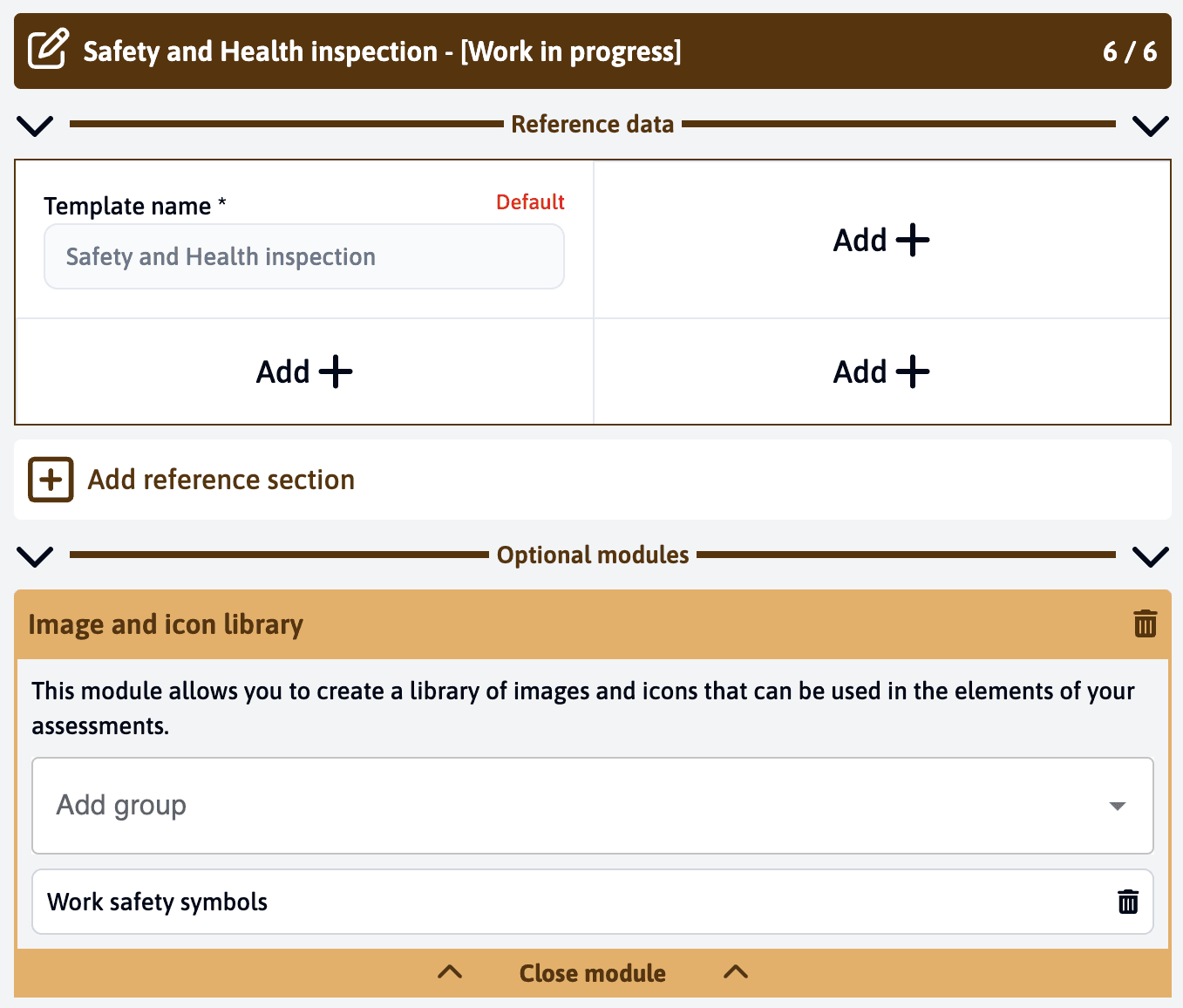
Task: Click the 6 / 6 progress indicator
Action: (x=1130, y=51)
